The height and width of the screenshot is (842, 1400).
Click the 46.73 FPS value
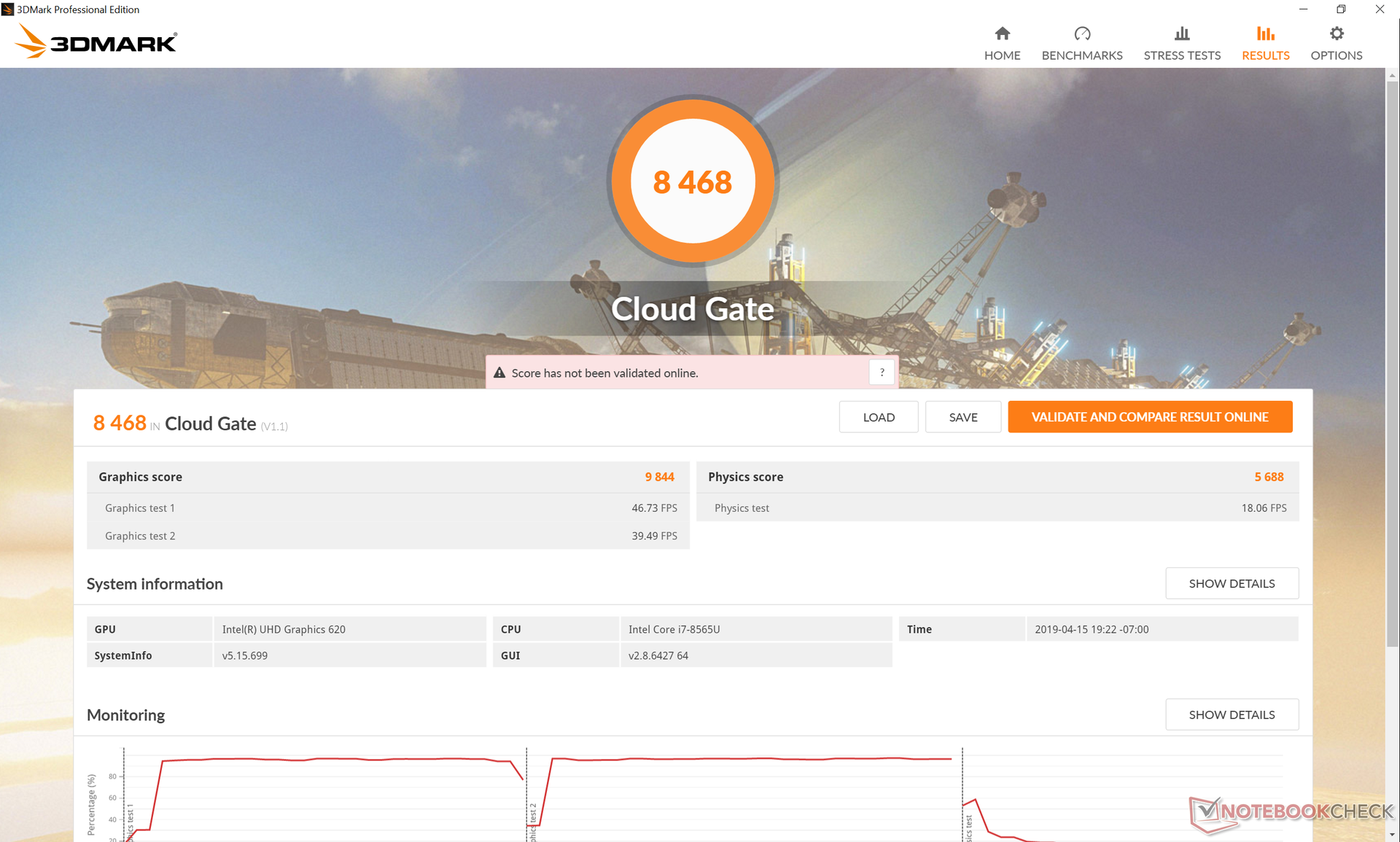point(654,508)
